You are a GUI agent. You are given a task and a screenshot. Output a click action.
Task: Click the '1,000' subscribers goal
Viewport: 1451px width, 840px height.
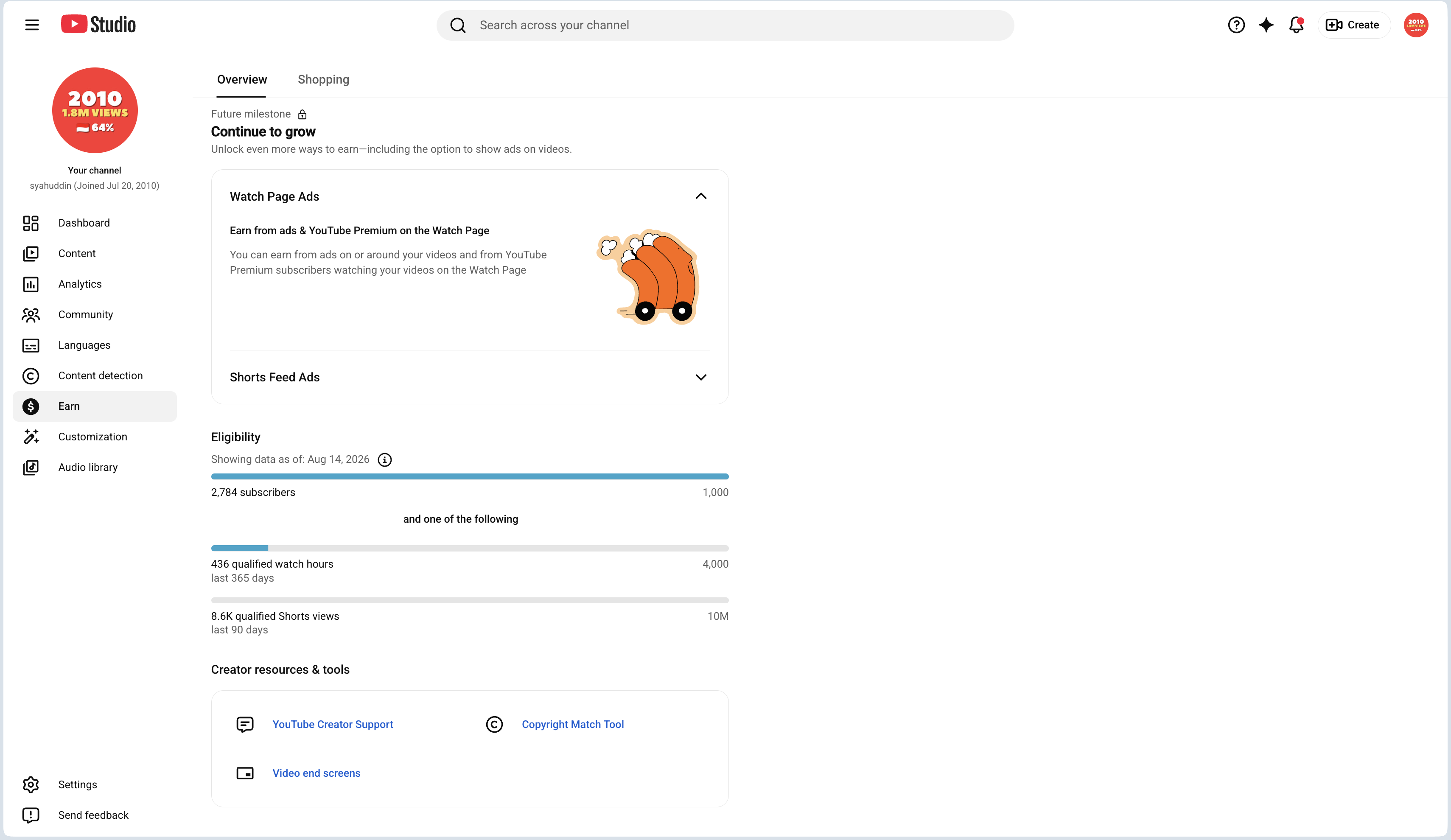716,492
